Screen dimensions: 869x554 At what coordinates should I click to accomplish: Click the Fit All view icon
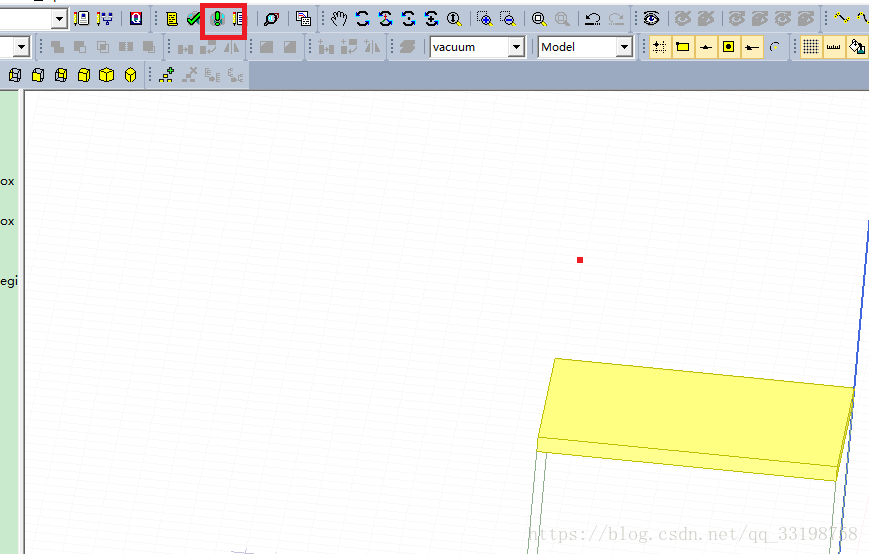(x=539, y=19)
